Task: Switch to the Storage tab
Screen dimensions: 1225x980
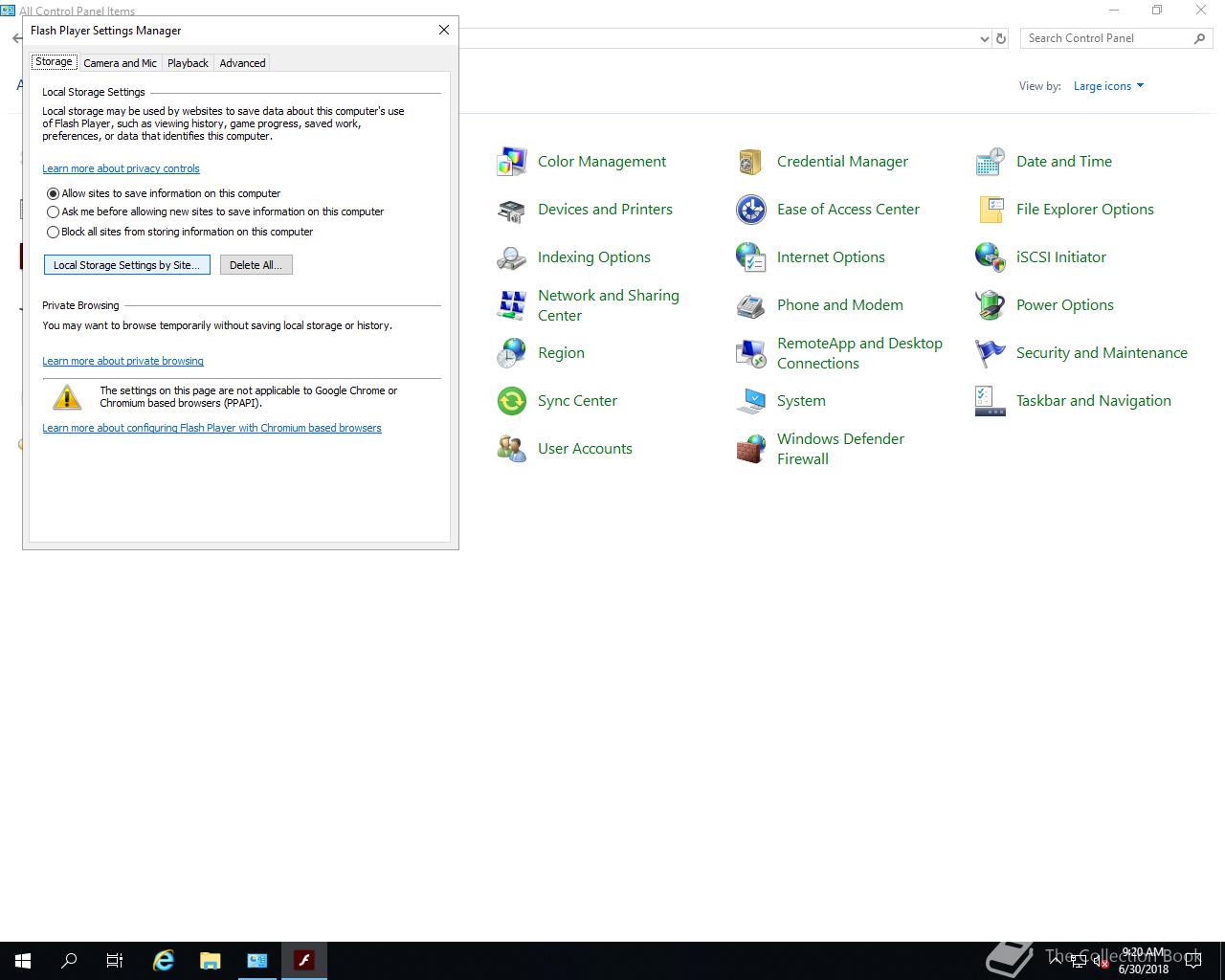Action: (54, 62)
